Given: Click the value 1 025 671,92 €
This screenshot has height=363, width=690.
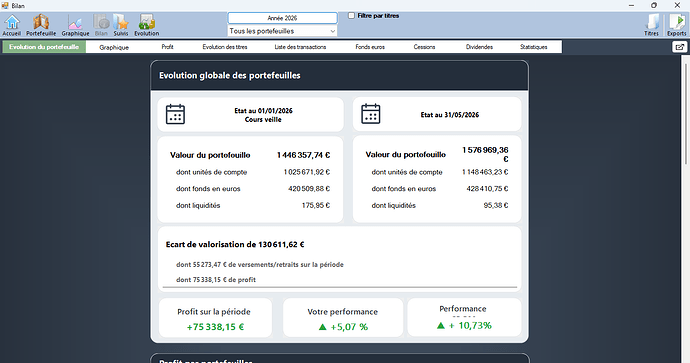Looking at the screenshot, I should [307, 172].
